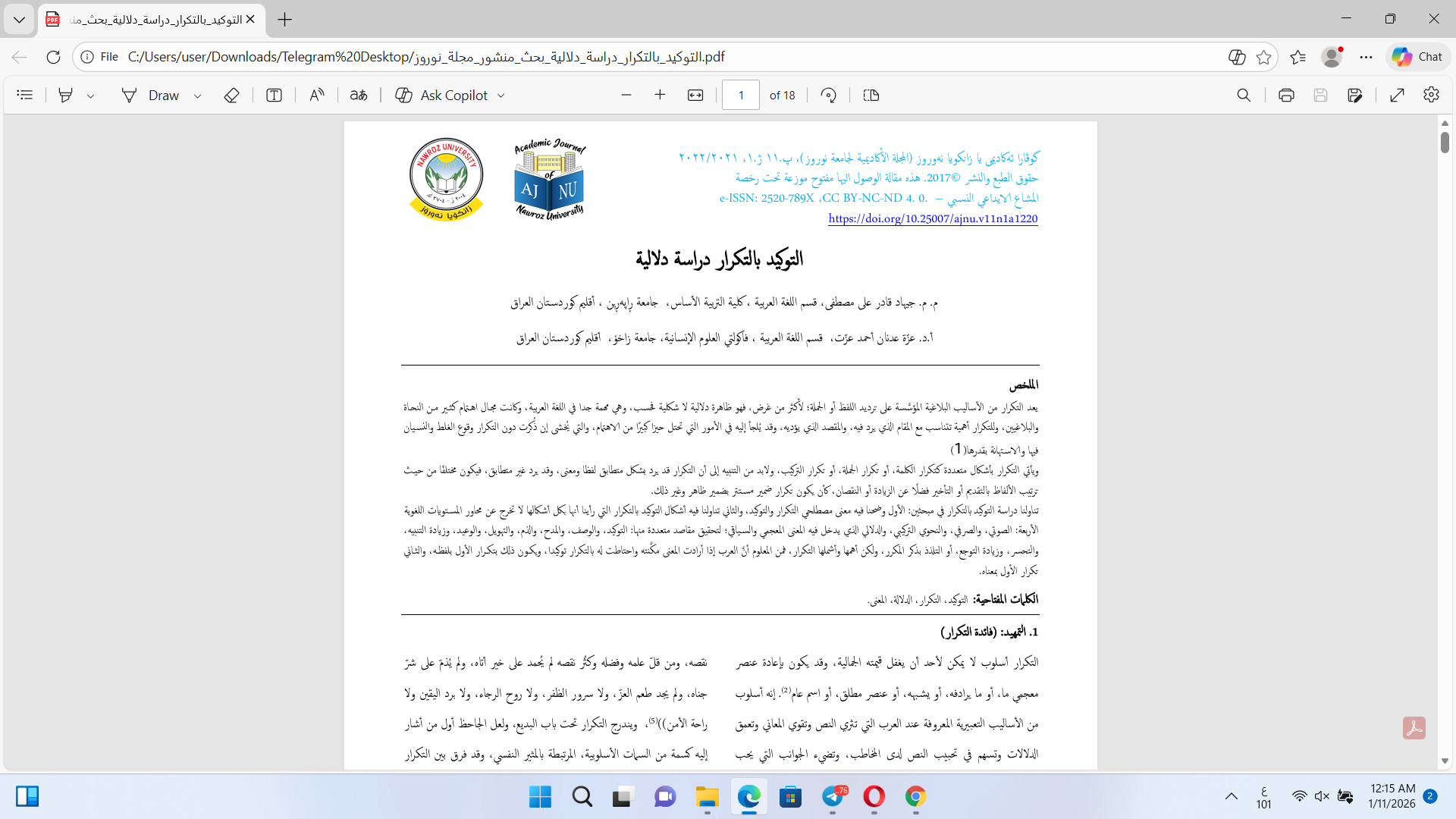Open PDF toolbar settings gear
Image resolution: width=1456 pixels, height=819 pixels.
tap(1431, 95)
